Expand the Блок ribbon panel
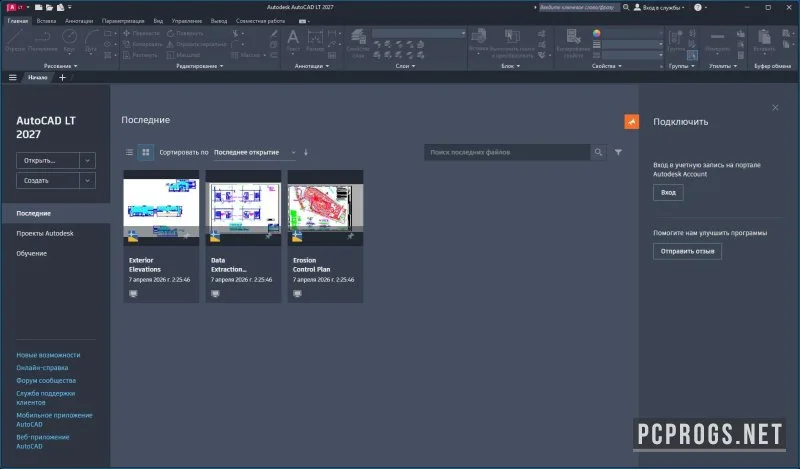The height and width of the screenshot is (469, 800). coord(510,66)
